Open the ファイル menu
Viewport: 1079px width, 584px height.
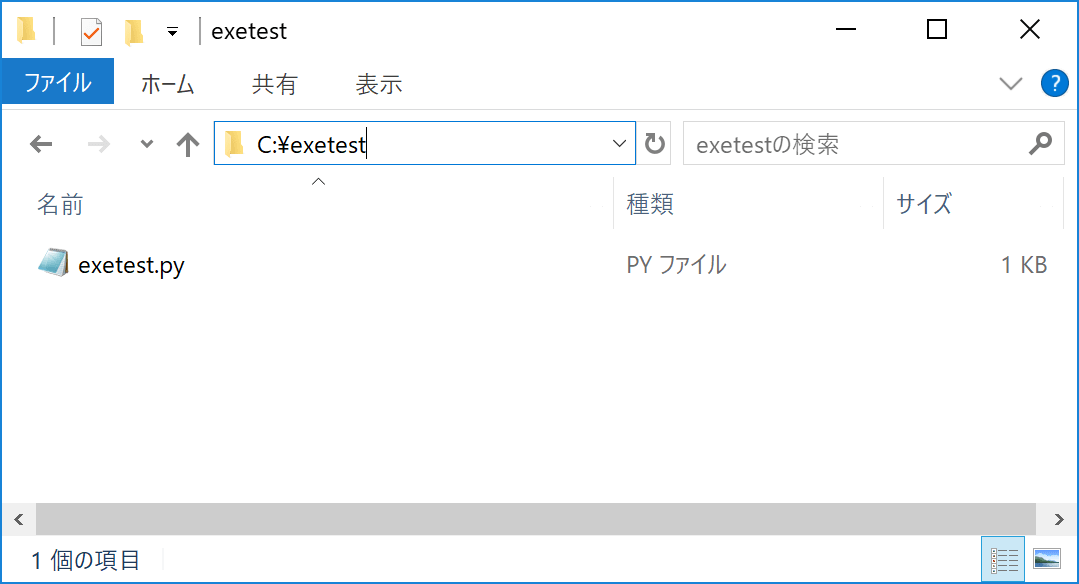click(57, 84)
